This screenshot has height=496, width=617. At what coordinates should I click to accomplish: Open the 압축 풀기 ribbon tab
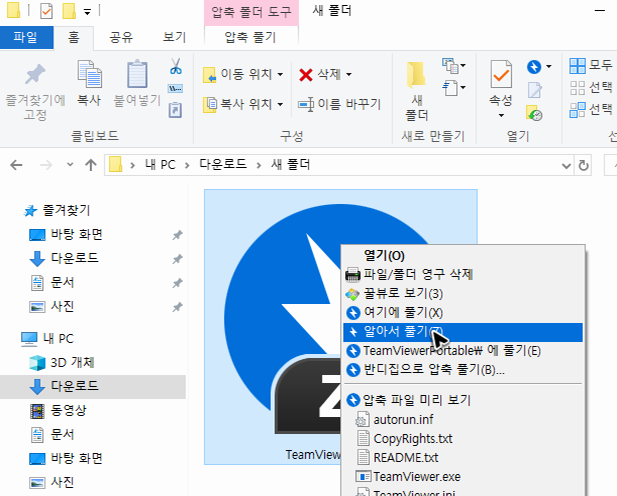pyautogui.click(x=251, y=37)
